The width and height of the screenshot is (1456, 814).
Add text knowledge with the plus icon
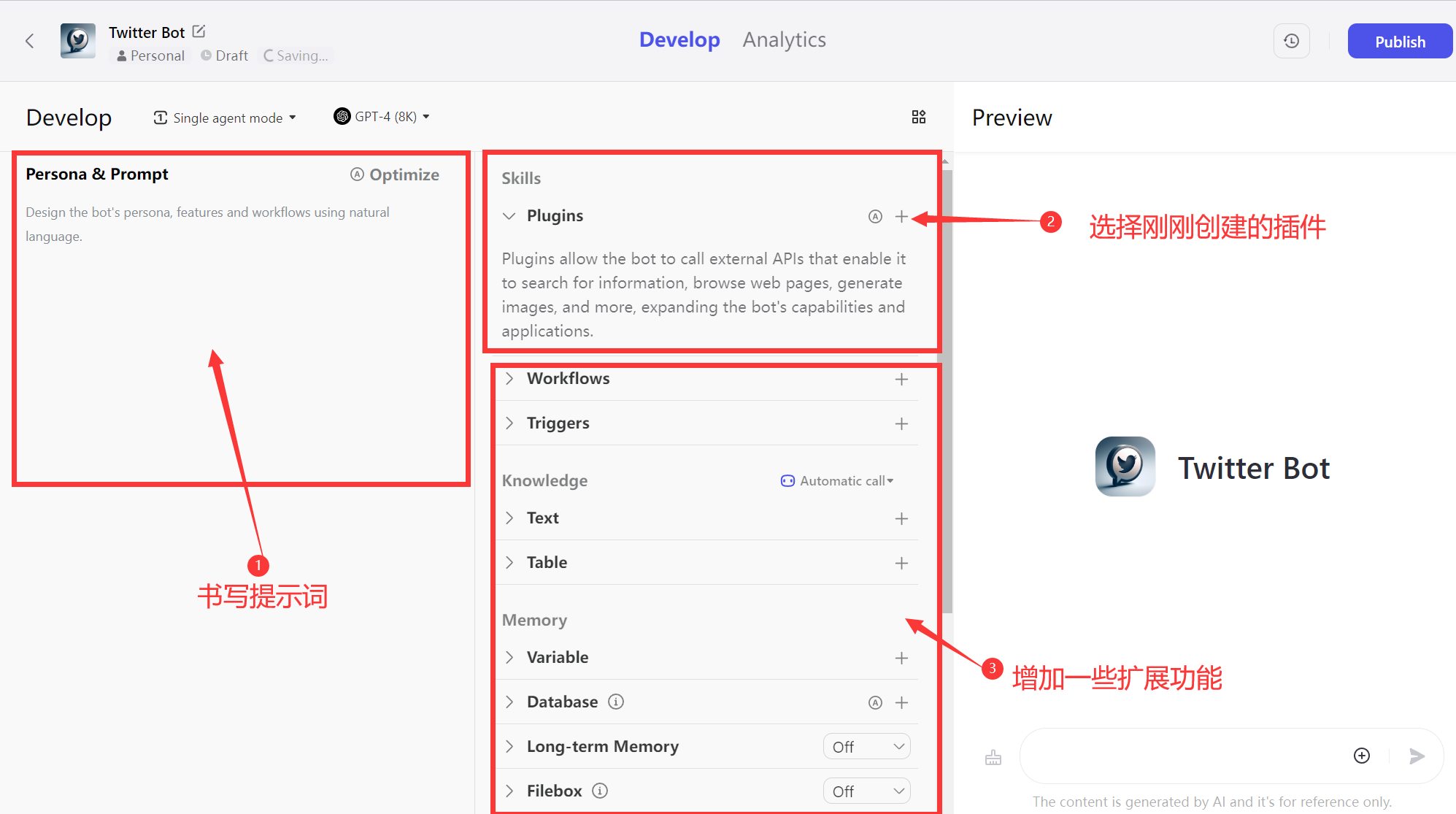[901, 518]
